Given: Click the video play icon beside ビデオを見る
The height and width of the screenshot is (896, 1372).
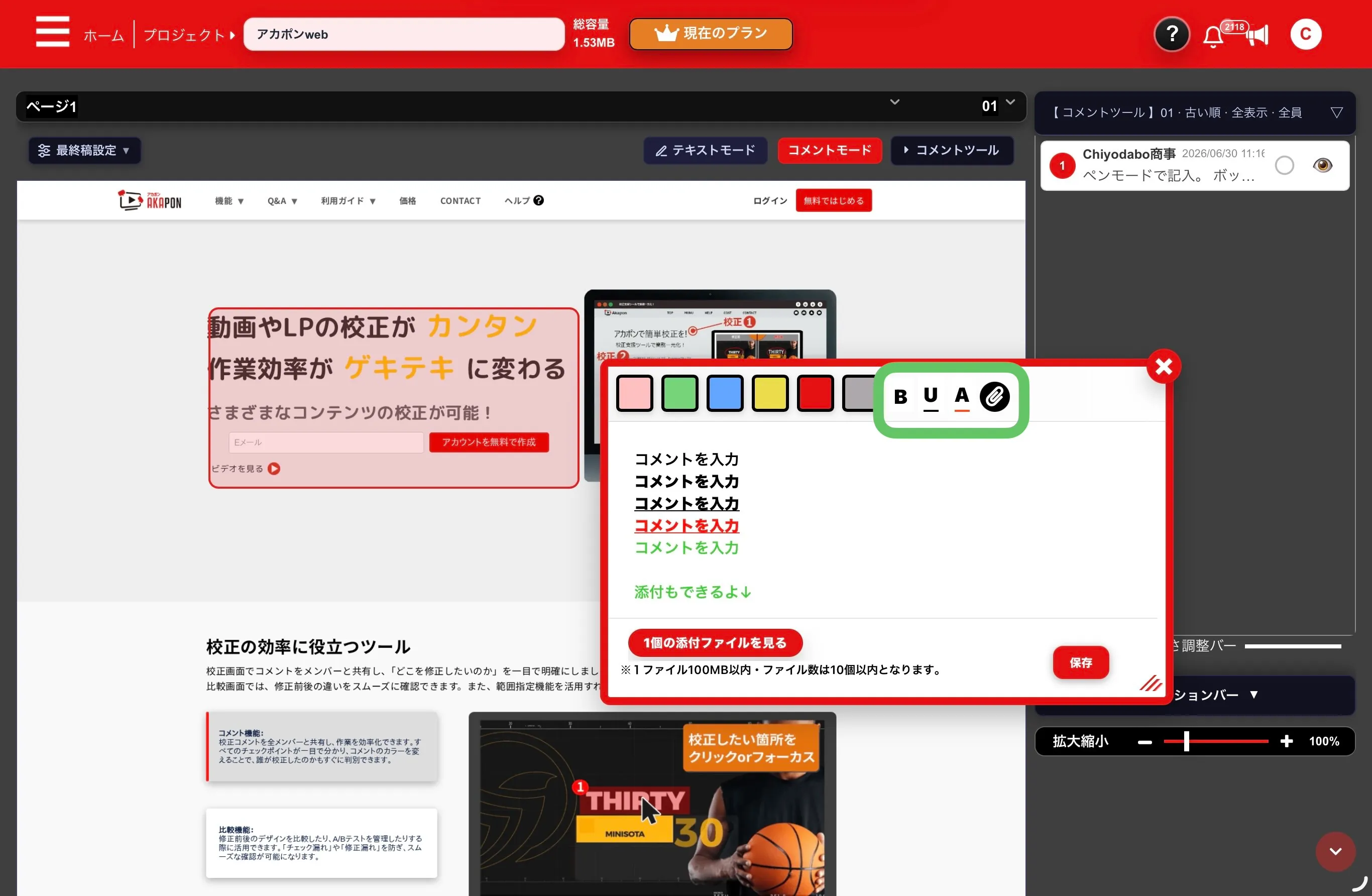Looking at the screenshot, I should (274, 469).
